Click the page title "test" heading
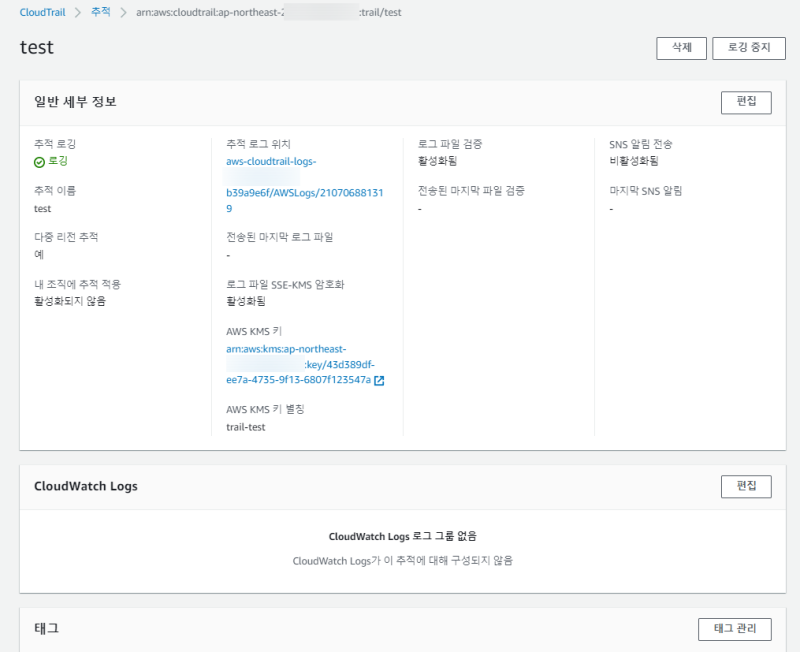 (x=37, y=48)
